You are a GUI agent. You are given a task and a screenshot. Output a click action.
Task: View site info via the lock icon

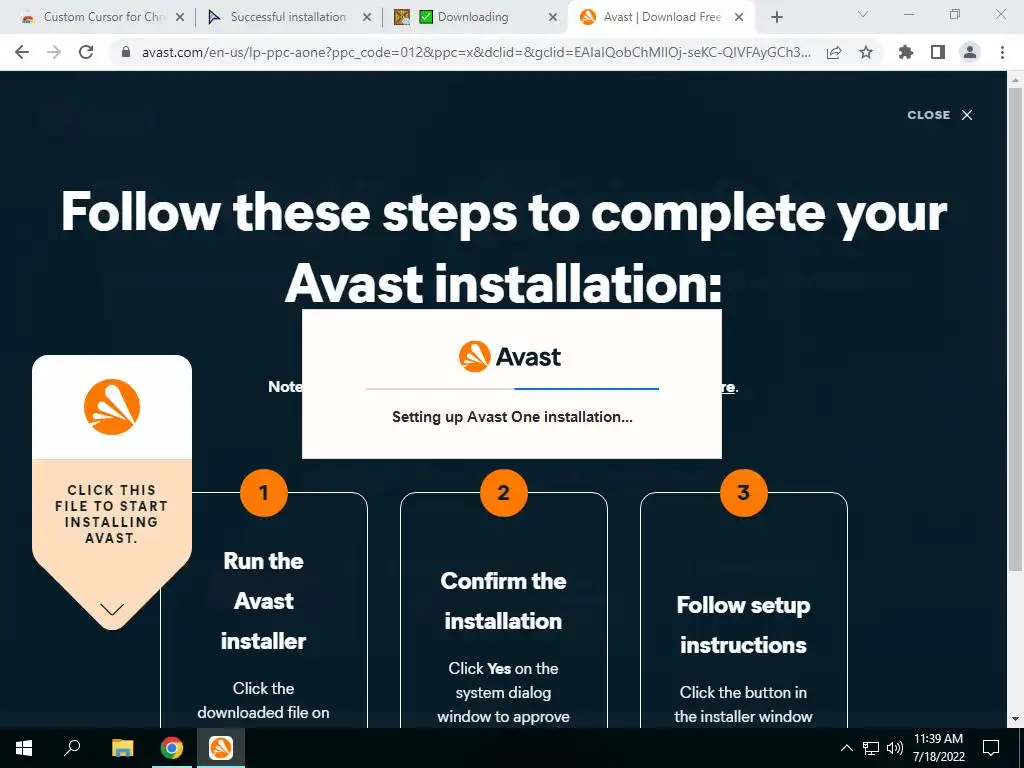coord(126,52)
